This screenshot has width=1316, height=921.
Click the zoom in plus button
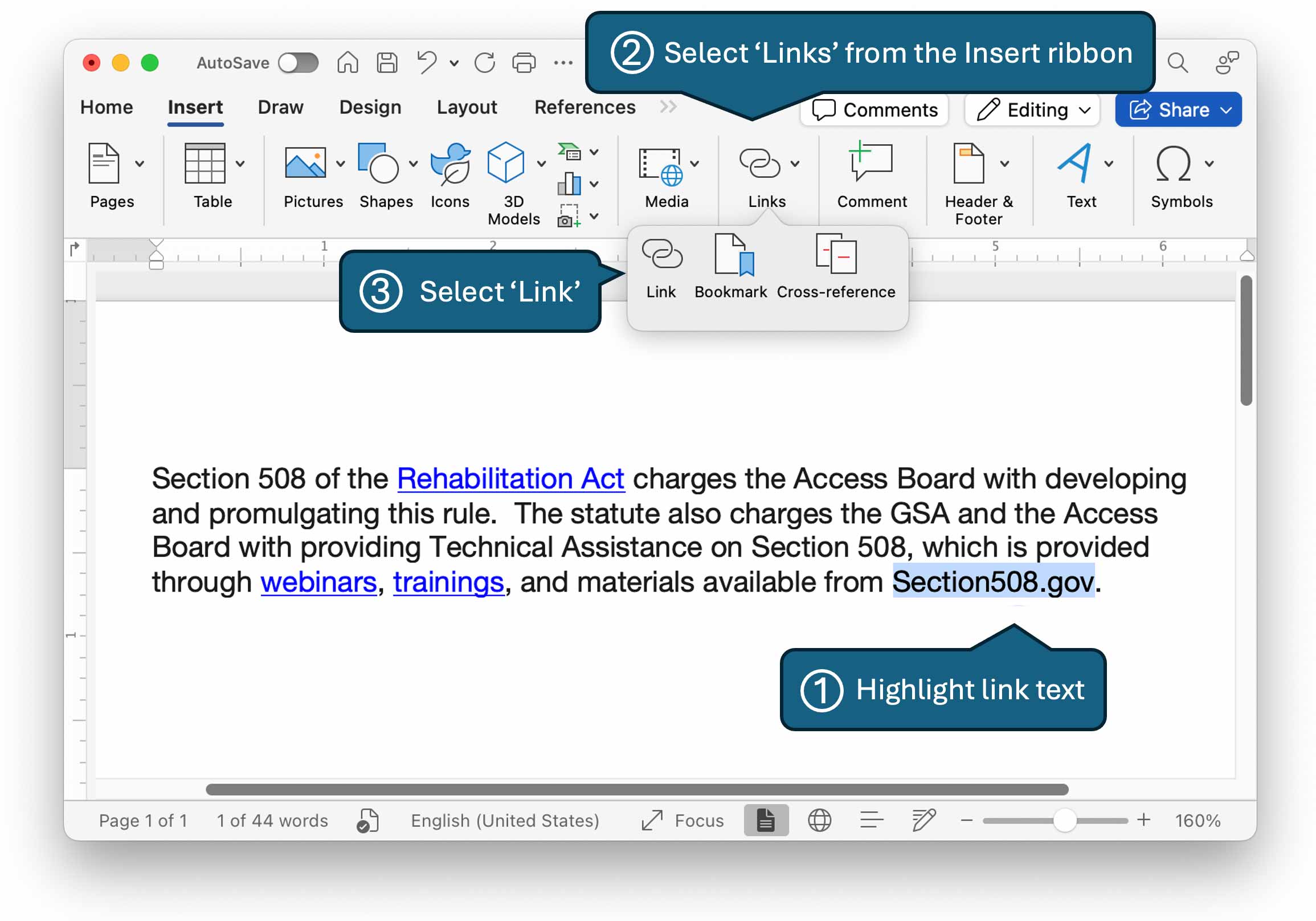pyautogui.click(x=1143, y=820)
